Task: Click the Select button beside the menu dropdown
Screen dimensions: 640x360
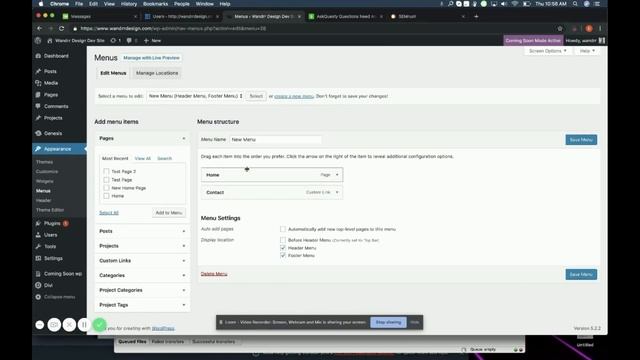Action: (256, 96)
